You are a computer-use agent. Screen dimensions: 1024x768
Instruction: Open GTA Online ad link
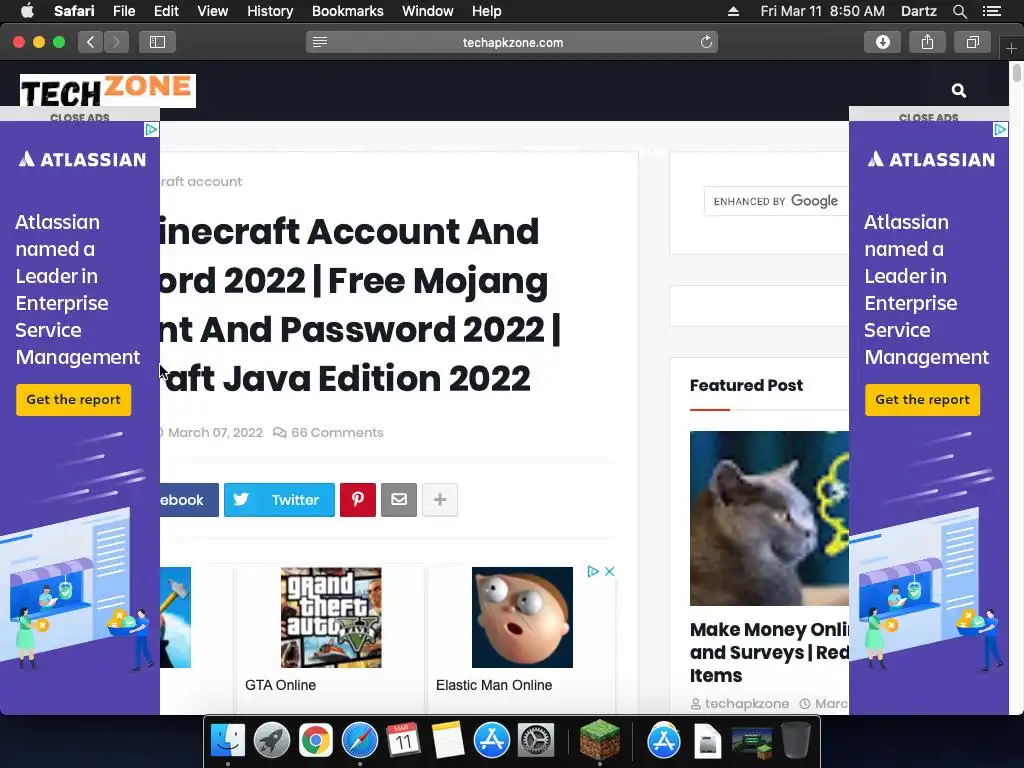(280, 685)
